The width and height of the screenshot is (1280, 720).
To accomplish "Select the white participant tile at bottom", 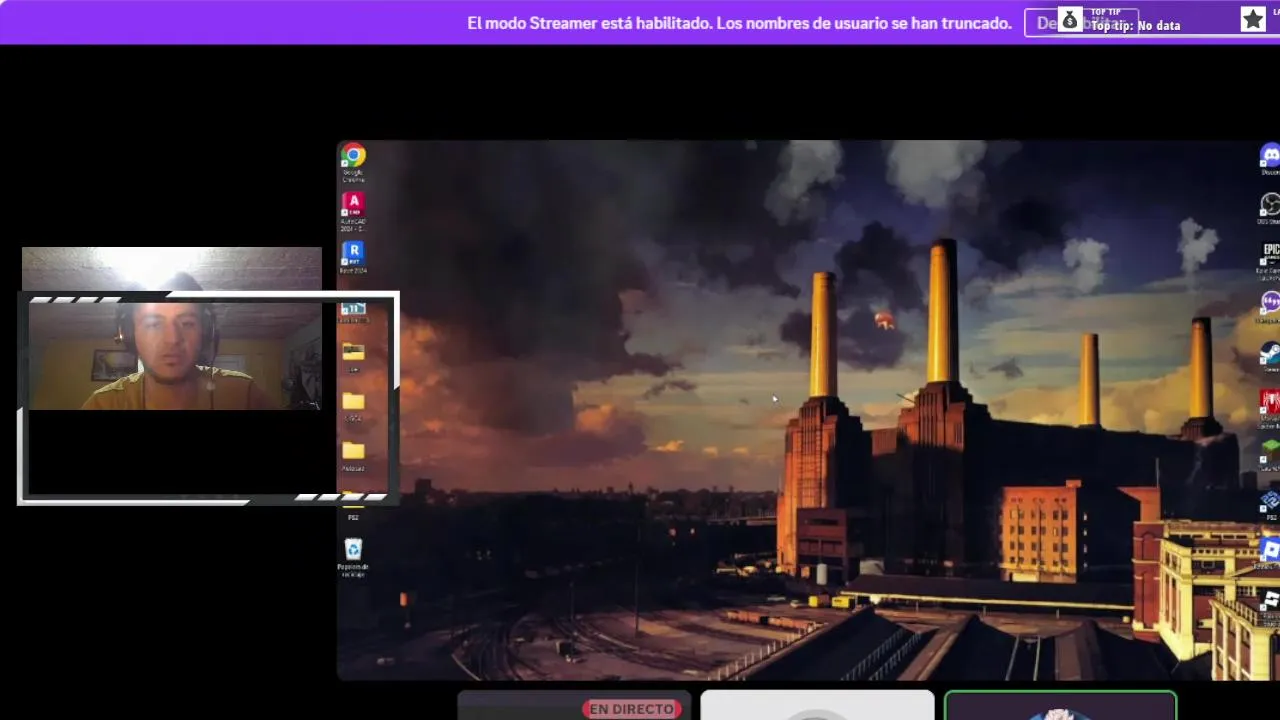I will pos(817,705).
